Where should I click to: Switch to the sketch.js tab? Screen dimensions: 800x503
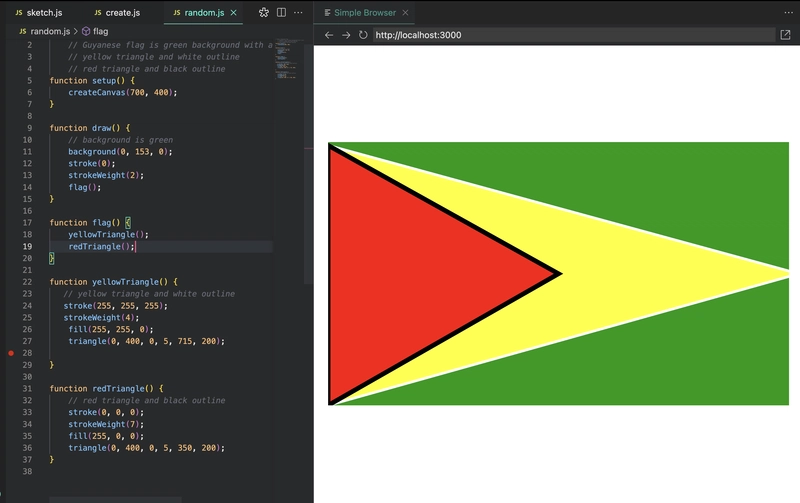(x=40, y=13)
